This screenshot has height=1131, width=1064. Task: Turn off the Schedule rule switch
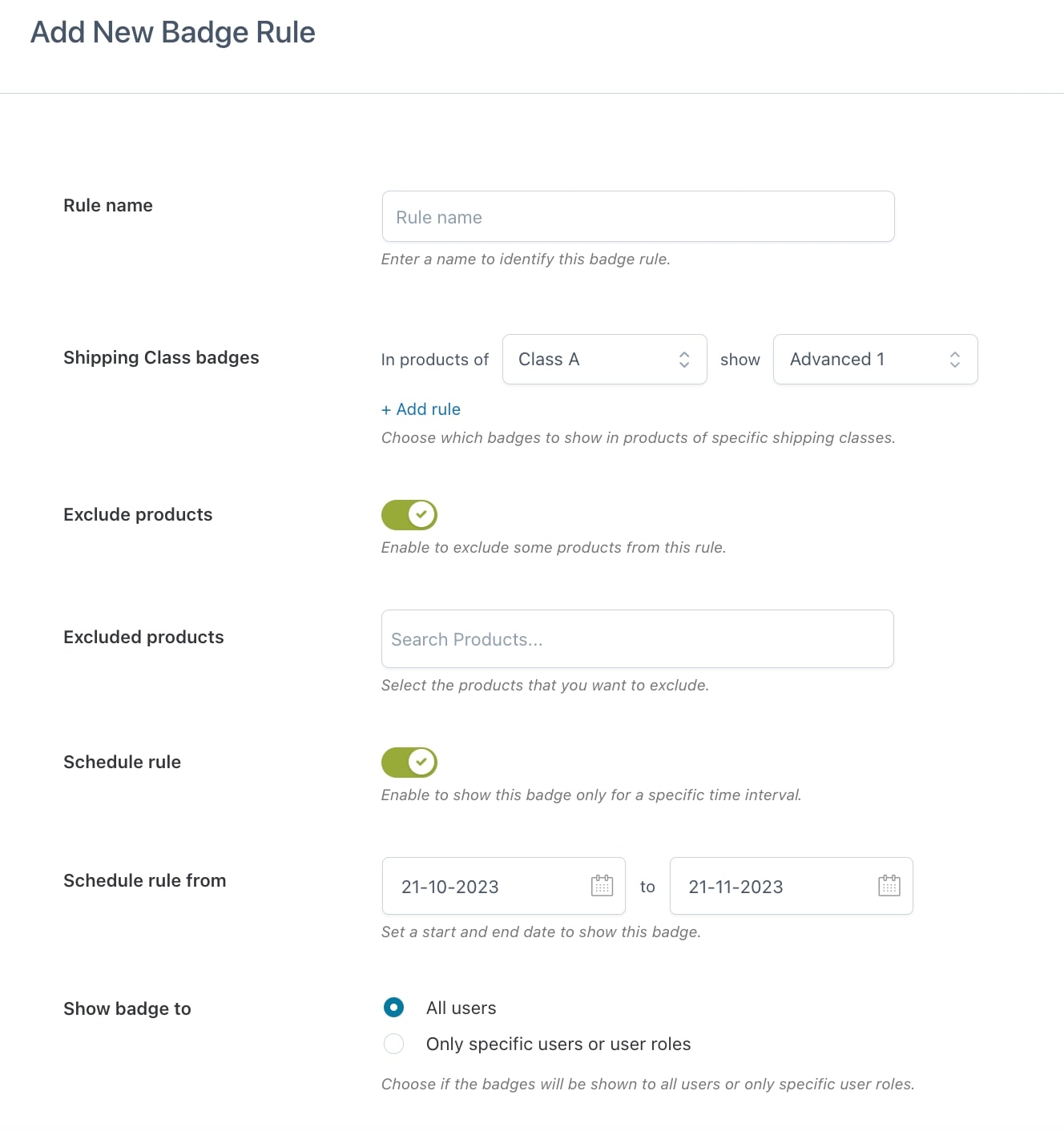pyautogui.click(x=409, y=762)
